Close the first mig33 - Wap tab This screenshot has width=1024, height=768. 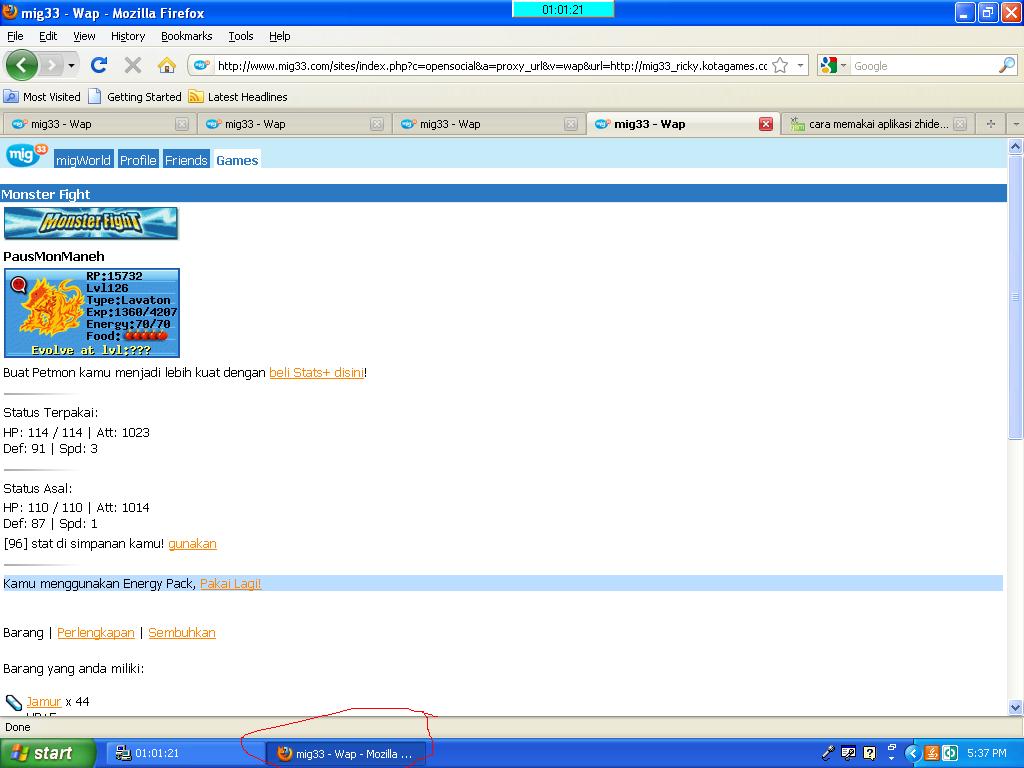point(182,124)
